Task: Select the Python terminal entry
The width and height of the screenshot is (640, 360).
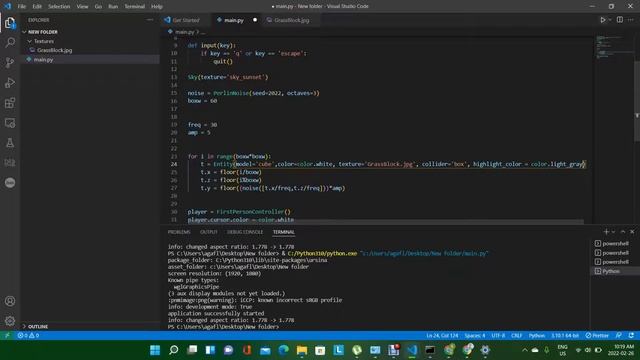Action: [x=615, y=271]
